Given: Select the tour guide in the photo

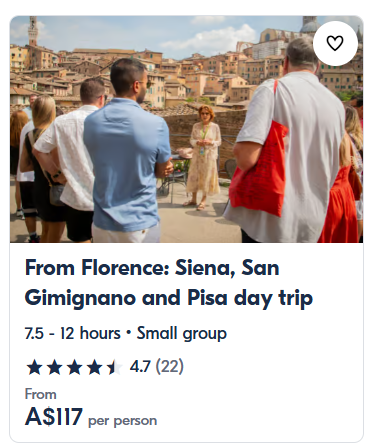Looking at the screenshot, I should click(203, 157).
